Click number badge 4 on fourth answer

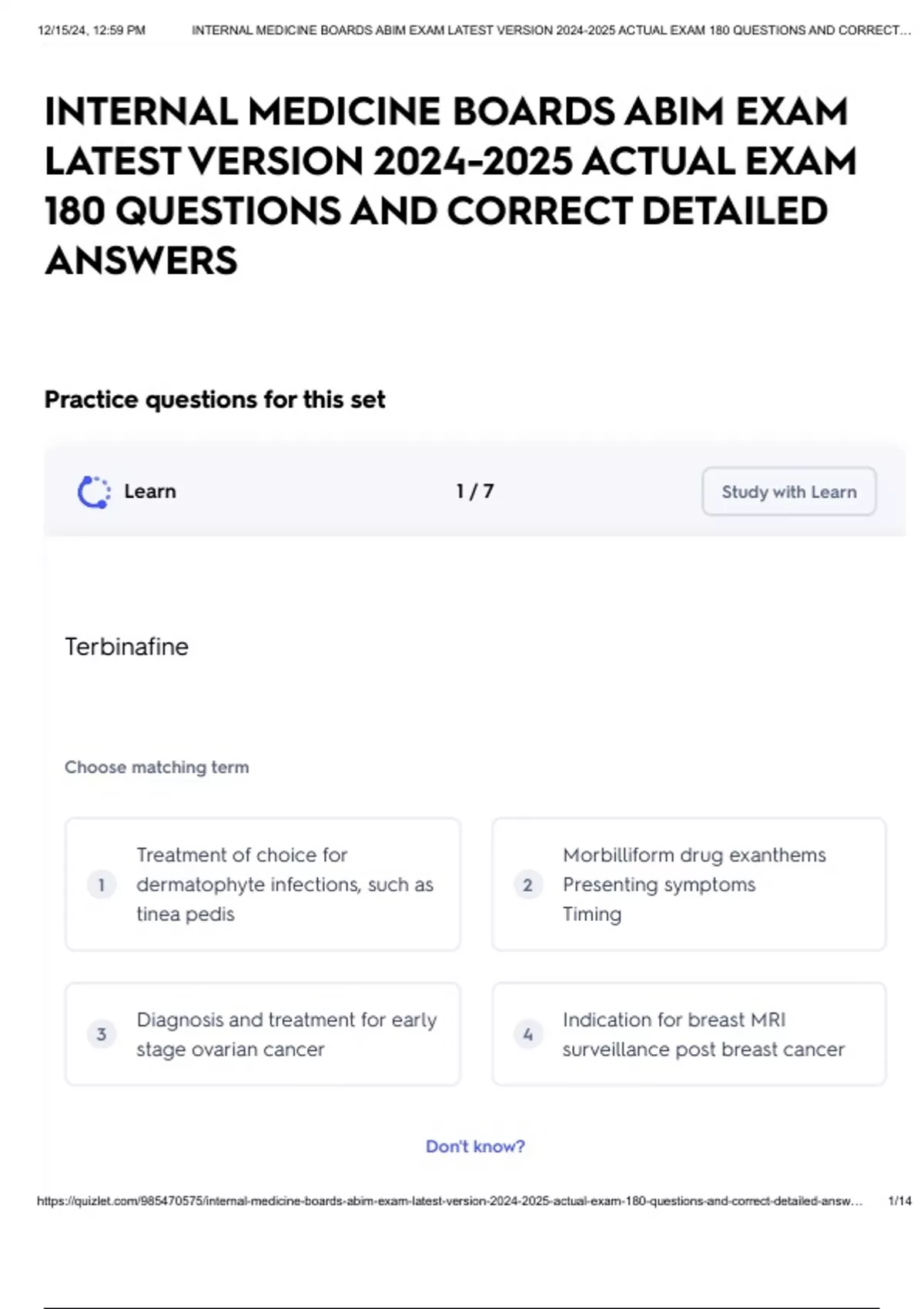[x=527, y=1034]
